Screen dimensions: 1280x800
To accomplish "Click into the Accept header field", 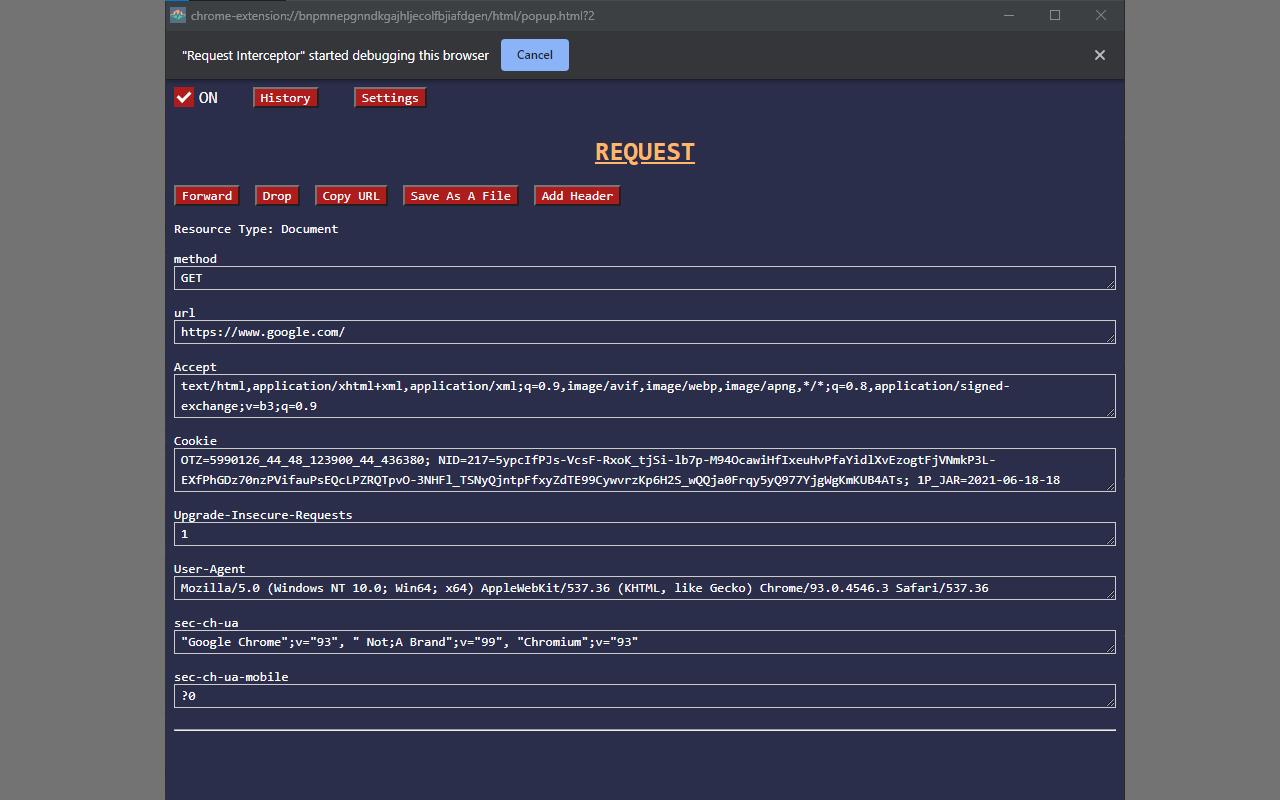I will (645, 396).
